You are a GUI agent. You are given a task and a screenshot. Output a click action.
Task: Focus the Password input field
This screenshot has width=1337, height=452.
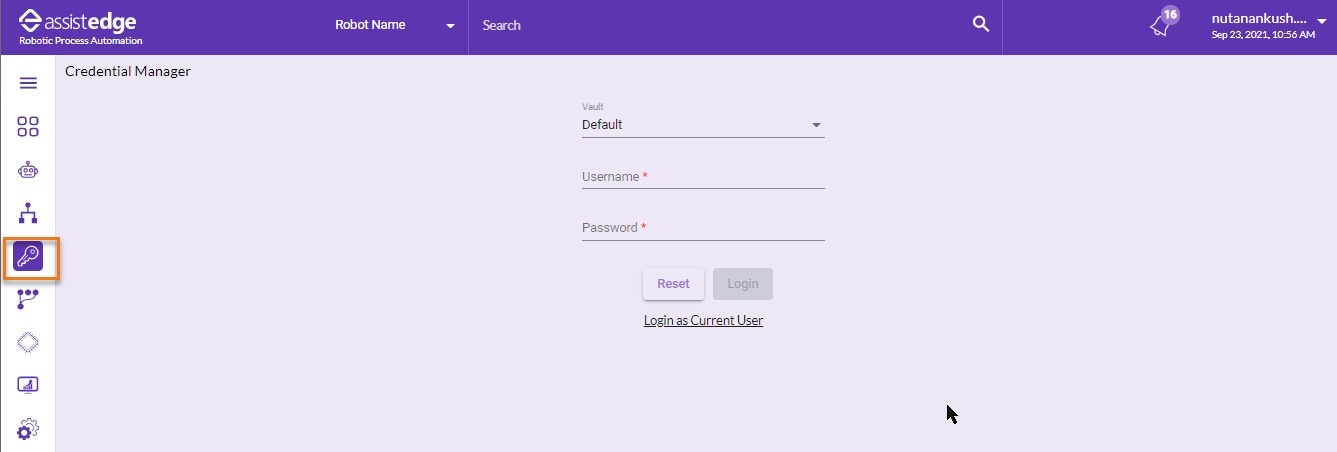coord(703,228)
